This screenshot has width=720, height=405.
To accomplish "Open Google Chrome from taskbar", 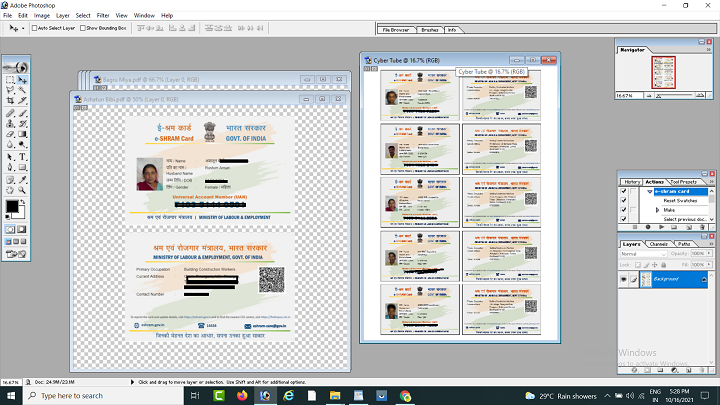I will click(x=405, y=396).
